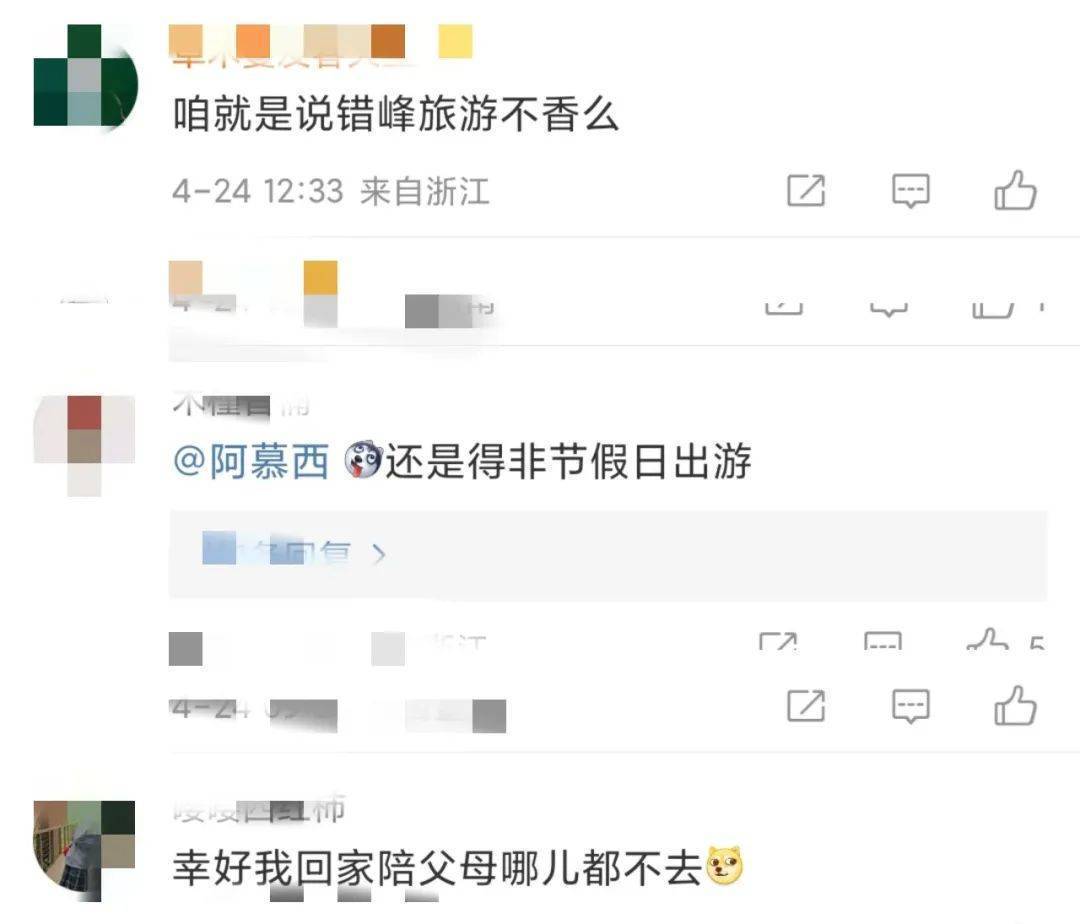
Task: Open username above 幸好我回家 comment
Action: [259, 810]
